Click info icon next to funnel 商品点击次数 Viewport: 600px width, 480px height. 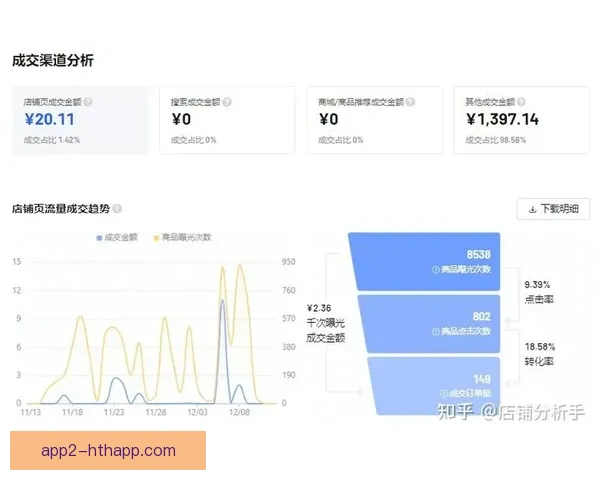[x=435, y=331]
